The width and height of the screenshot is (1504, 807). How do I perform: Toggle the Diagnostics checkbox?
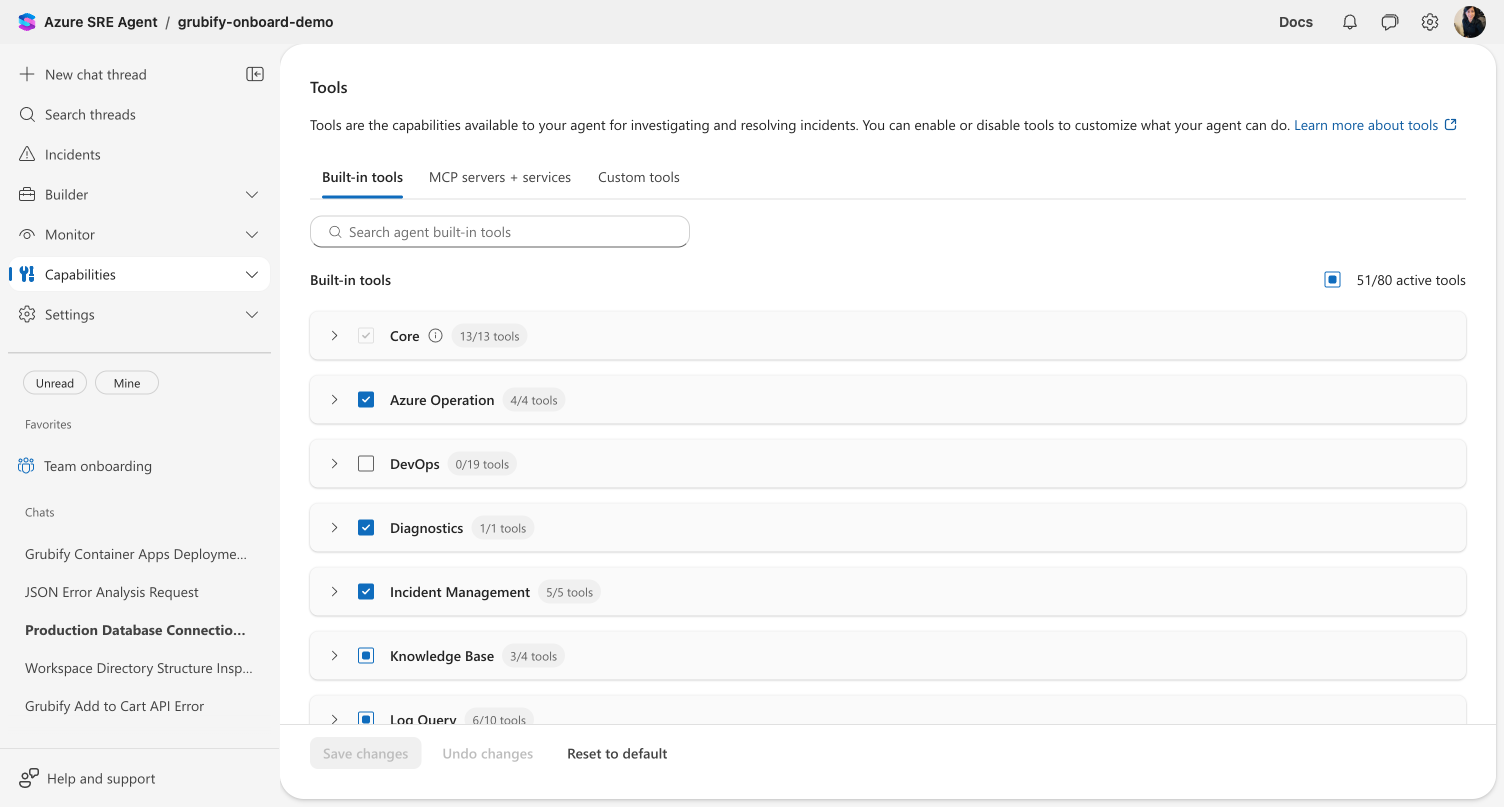click(366, 528)
